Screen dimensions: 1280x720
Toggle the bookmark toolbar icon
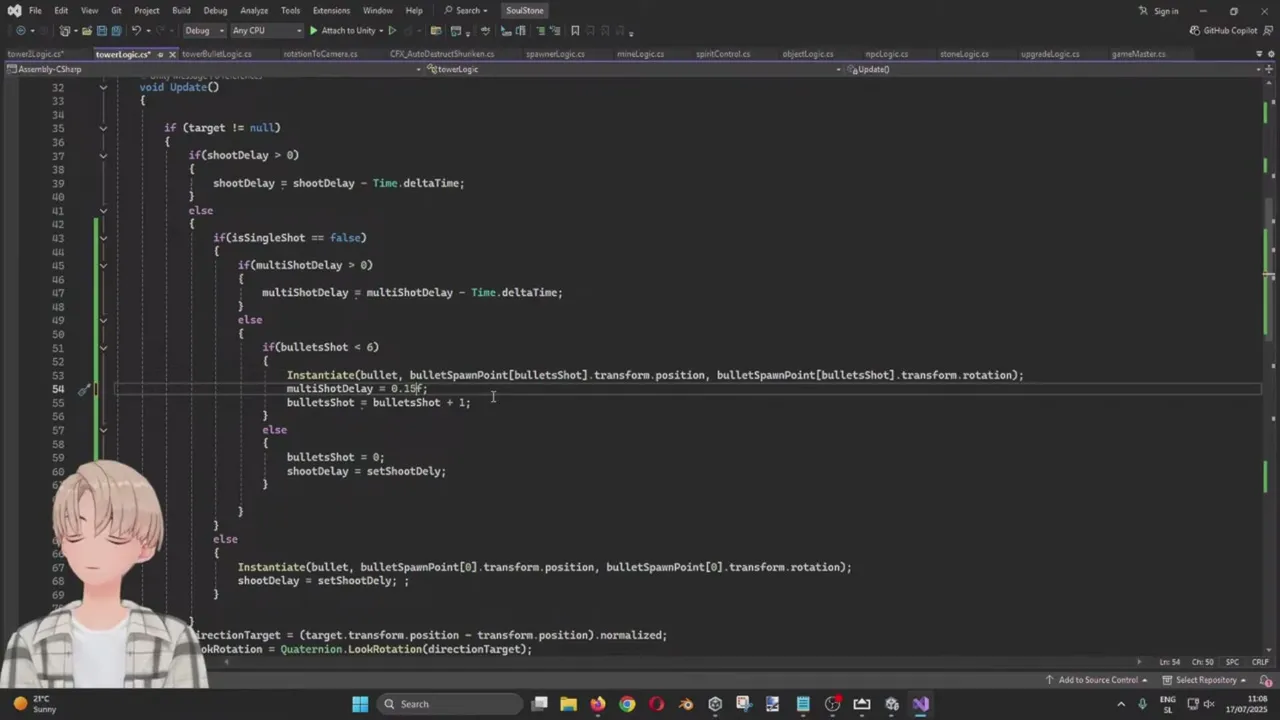pos(575,31)
